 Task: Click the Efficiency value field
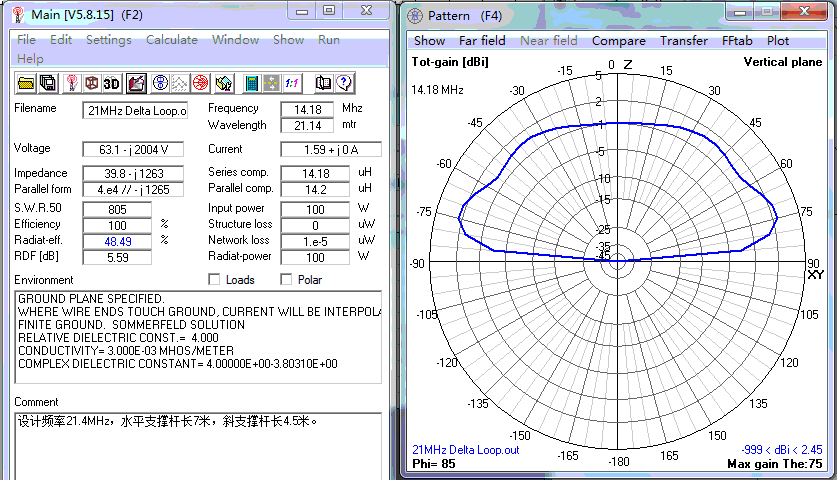click(117, 225)
